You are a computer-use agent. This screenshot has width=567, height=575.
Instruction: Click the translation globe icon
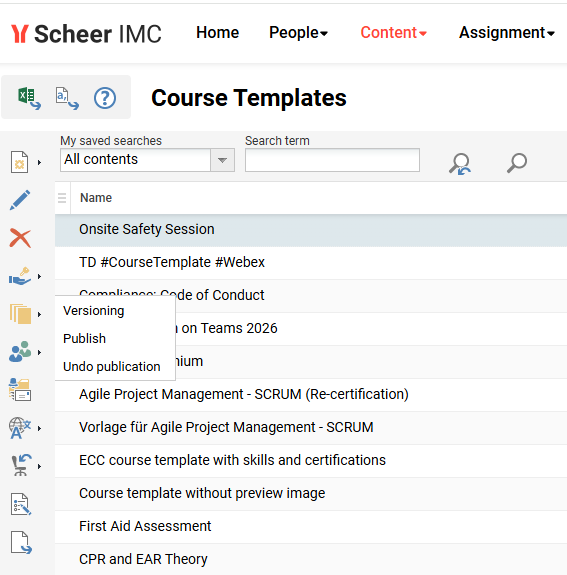20,428
